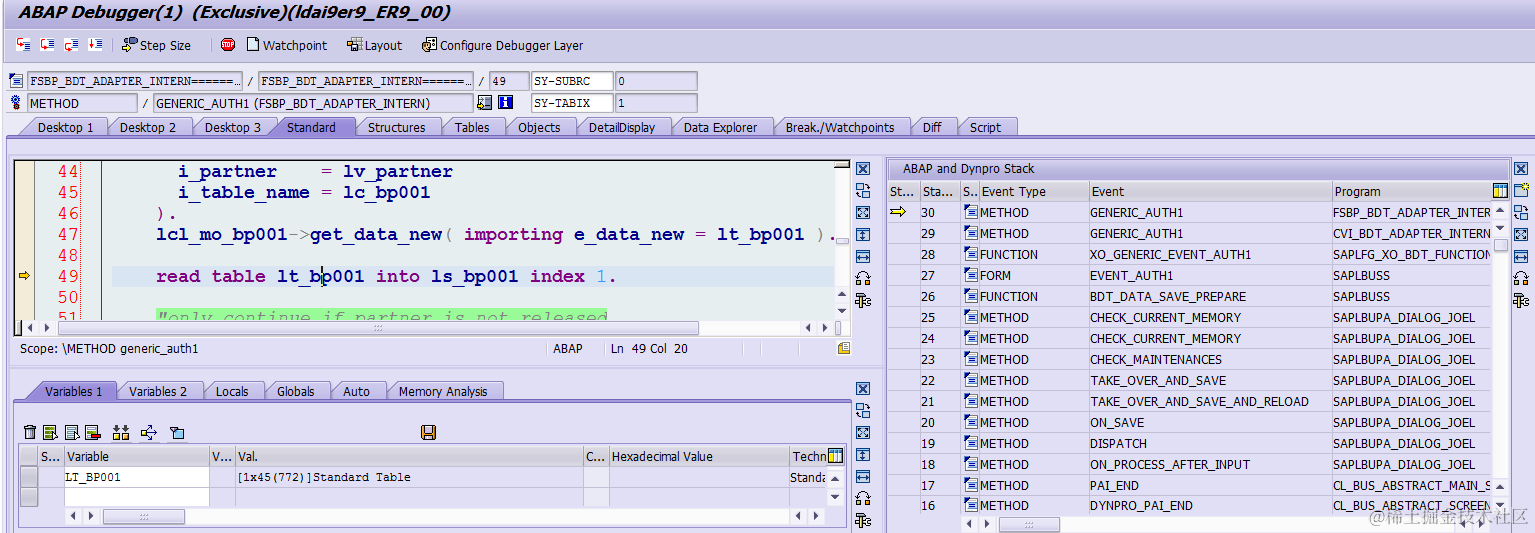Click the red Stop breakpoint icon

(x=228, y=45)
